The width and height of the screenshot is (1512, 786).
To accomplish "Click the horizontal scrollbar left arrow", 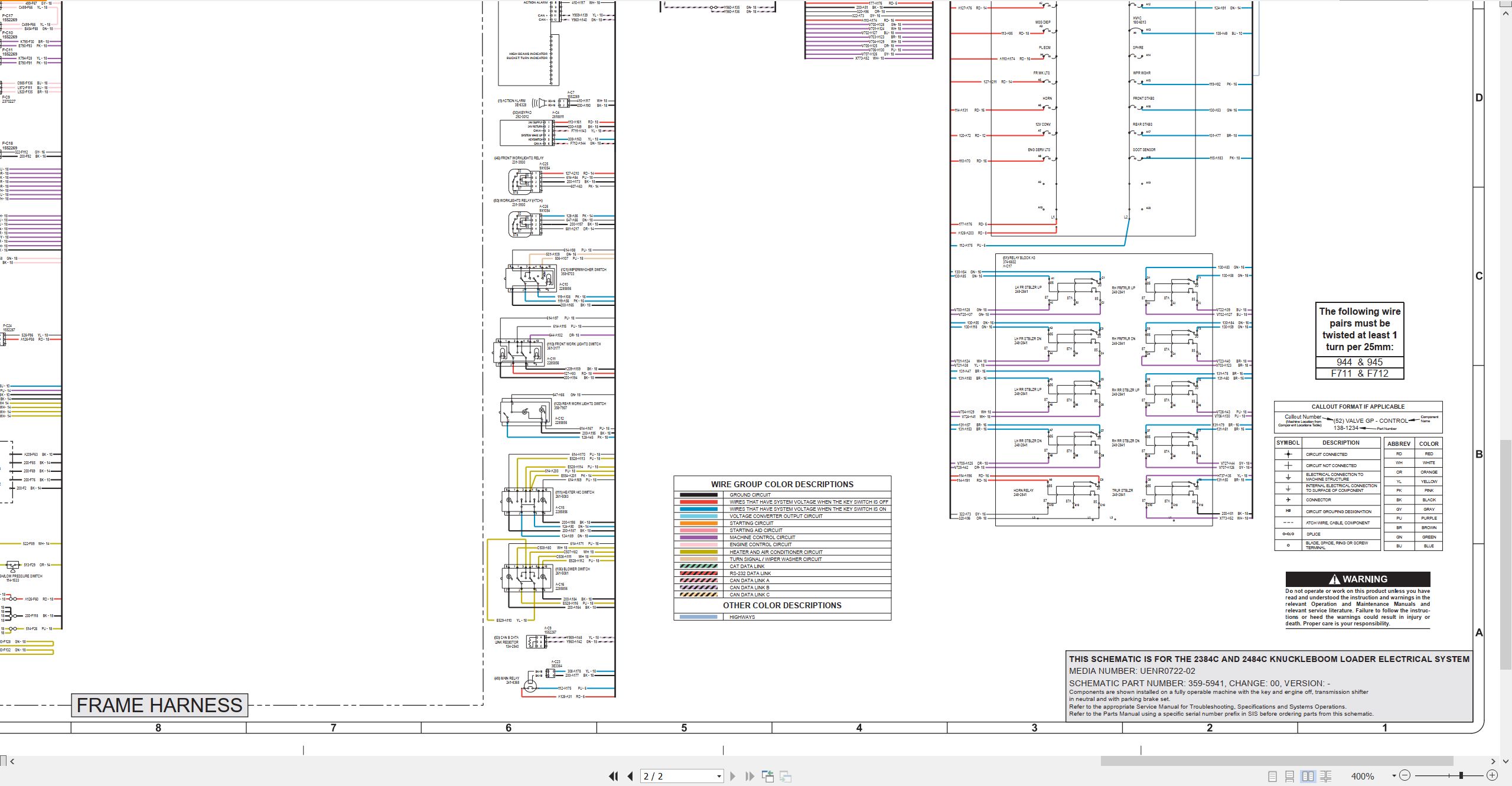I will point(12,761).
